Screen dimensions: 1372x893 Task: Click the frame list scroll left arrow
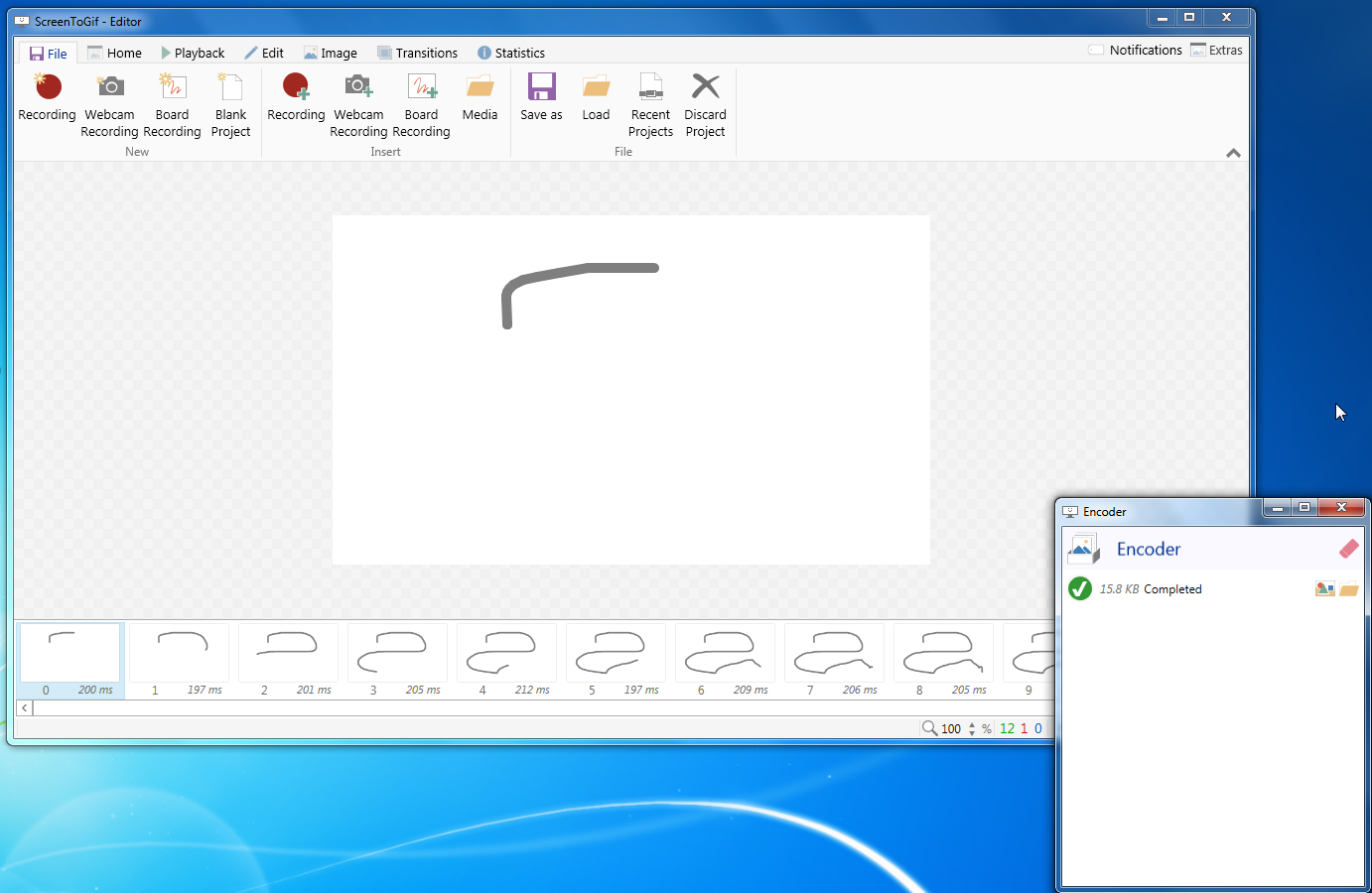pyautogui.click(x=25, y=708)
